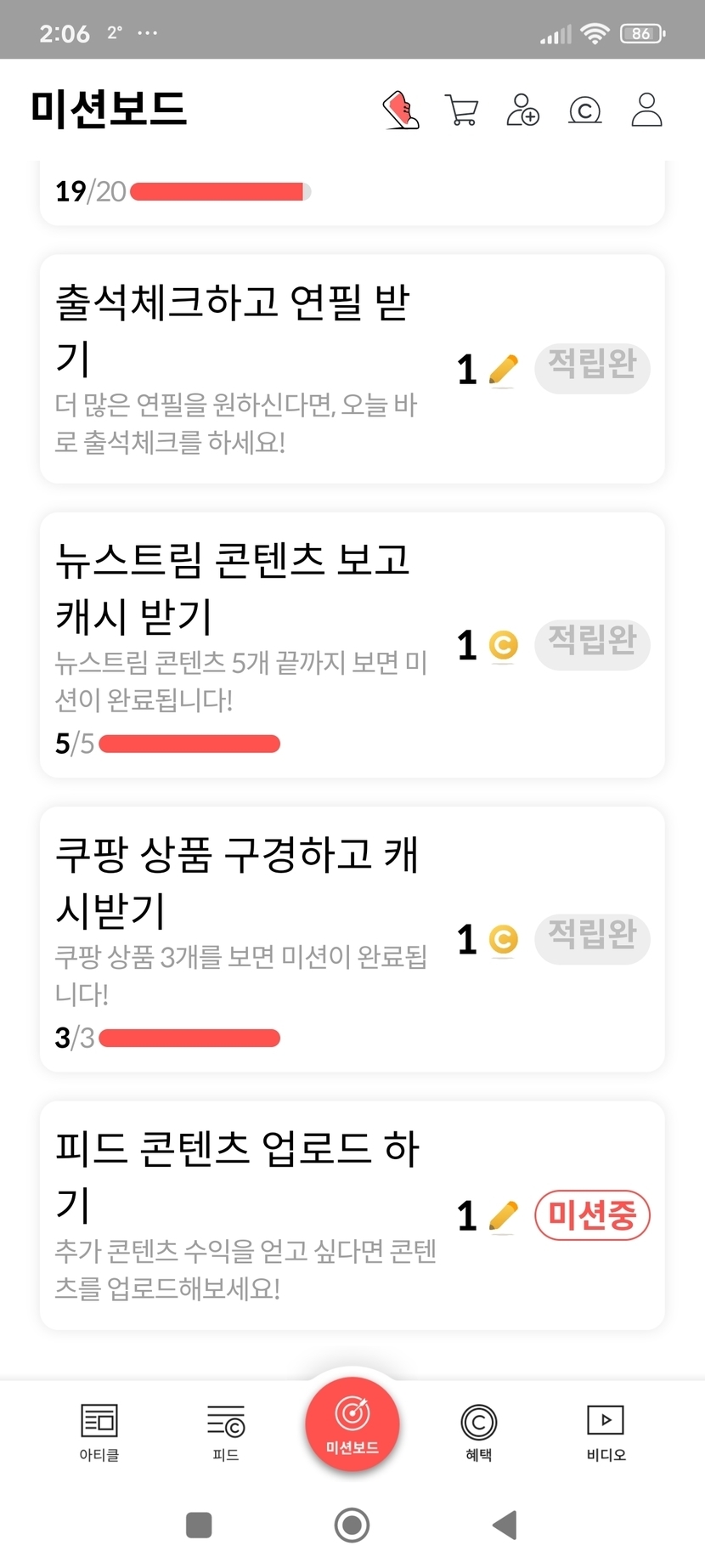Click the 3/3 쿠팡 progress bar

(189, 1039)
